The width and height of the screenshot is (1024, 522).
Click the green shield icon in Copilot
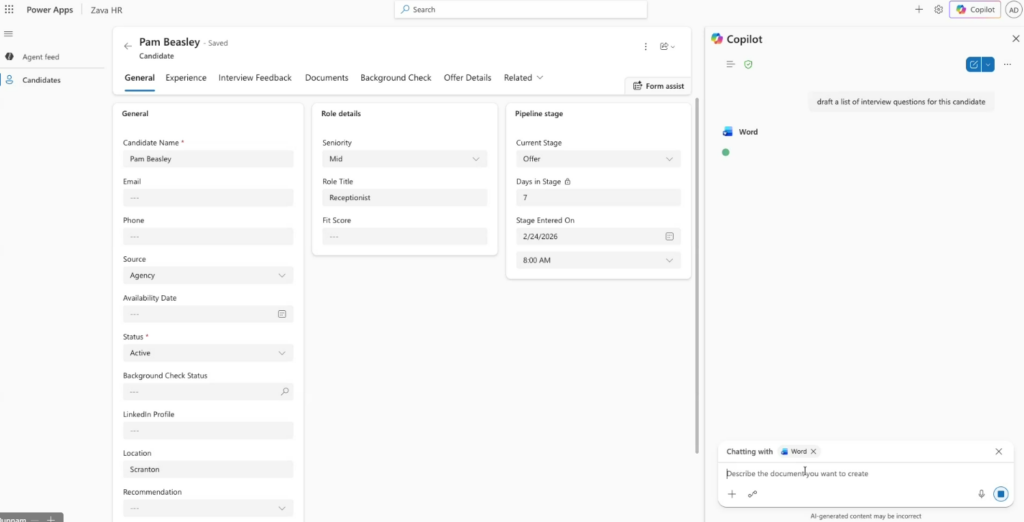tap(747, 64)
